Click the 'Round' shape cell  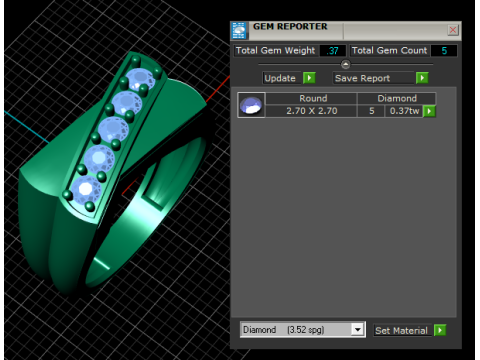pyautogui.click(x=311, y=98)
